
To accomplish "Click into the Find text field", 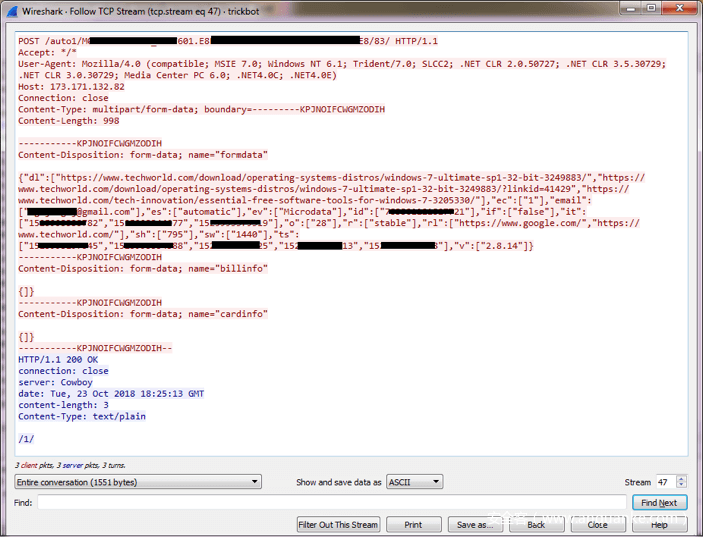I will (331, 502).
